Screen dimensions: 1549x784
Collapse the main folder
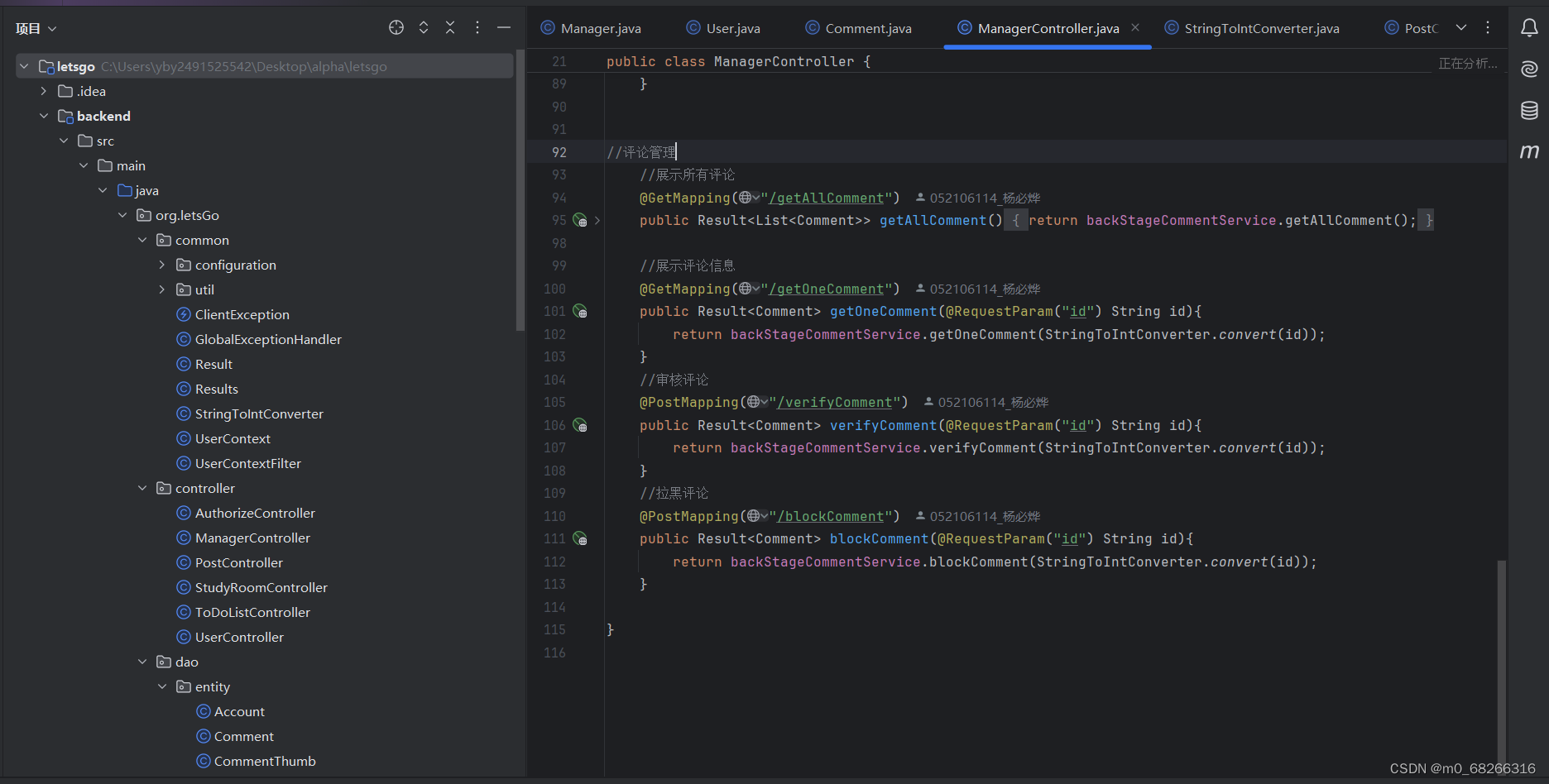click(x=84, y=165)
